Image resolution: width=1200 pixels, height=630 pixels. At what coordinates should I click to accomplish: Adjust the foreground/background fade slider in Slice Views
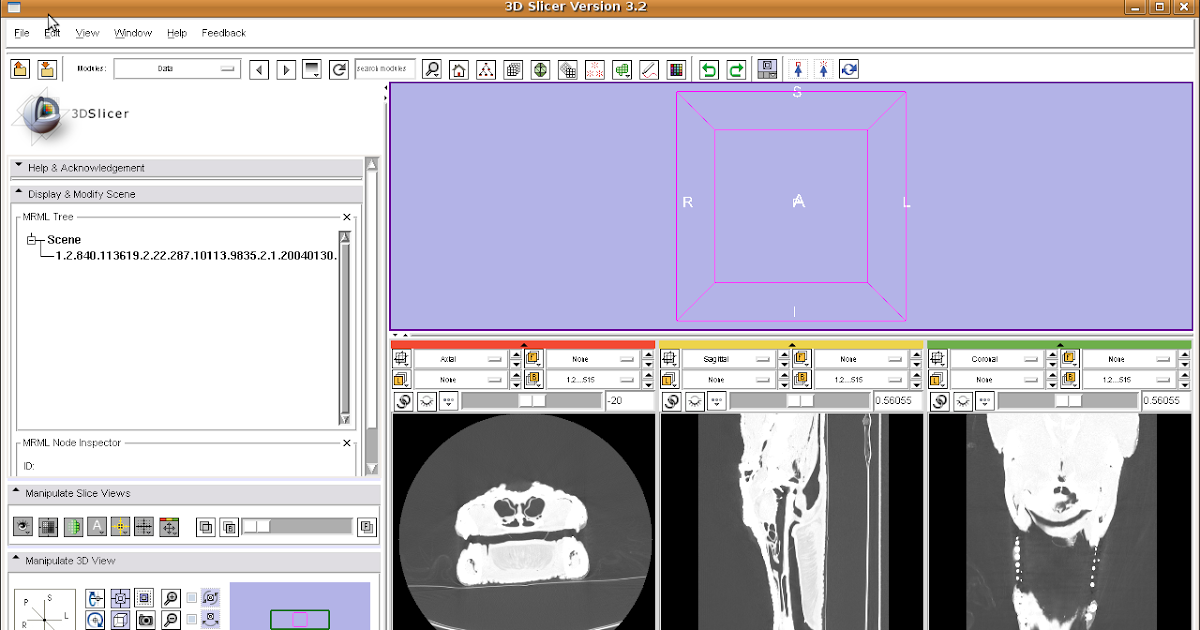click(297, 526)
